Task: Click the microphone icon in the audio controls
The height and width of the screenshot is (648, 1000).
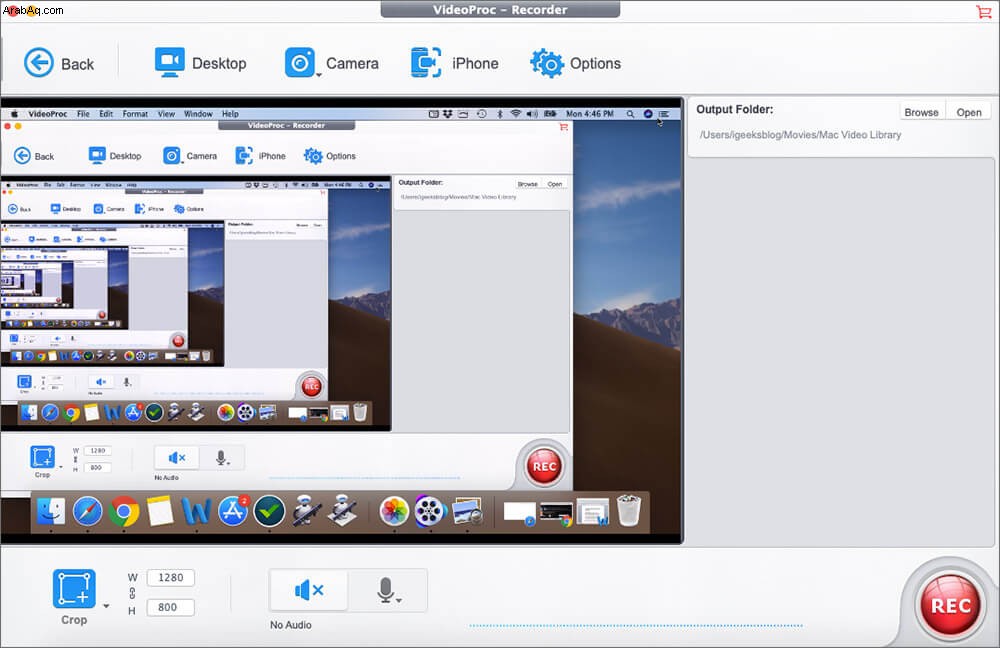Action: coord(385,590)
